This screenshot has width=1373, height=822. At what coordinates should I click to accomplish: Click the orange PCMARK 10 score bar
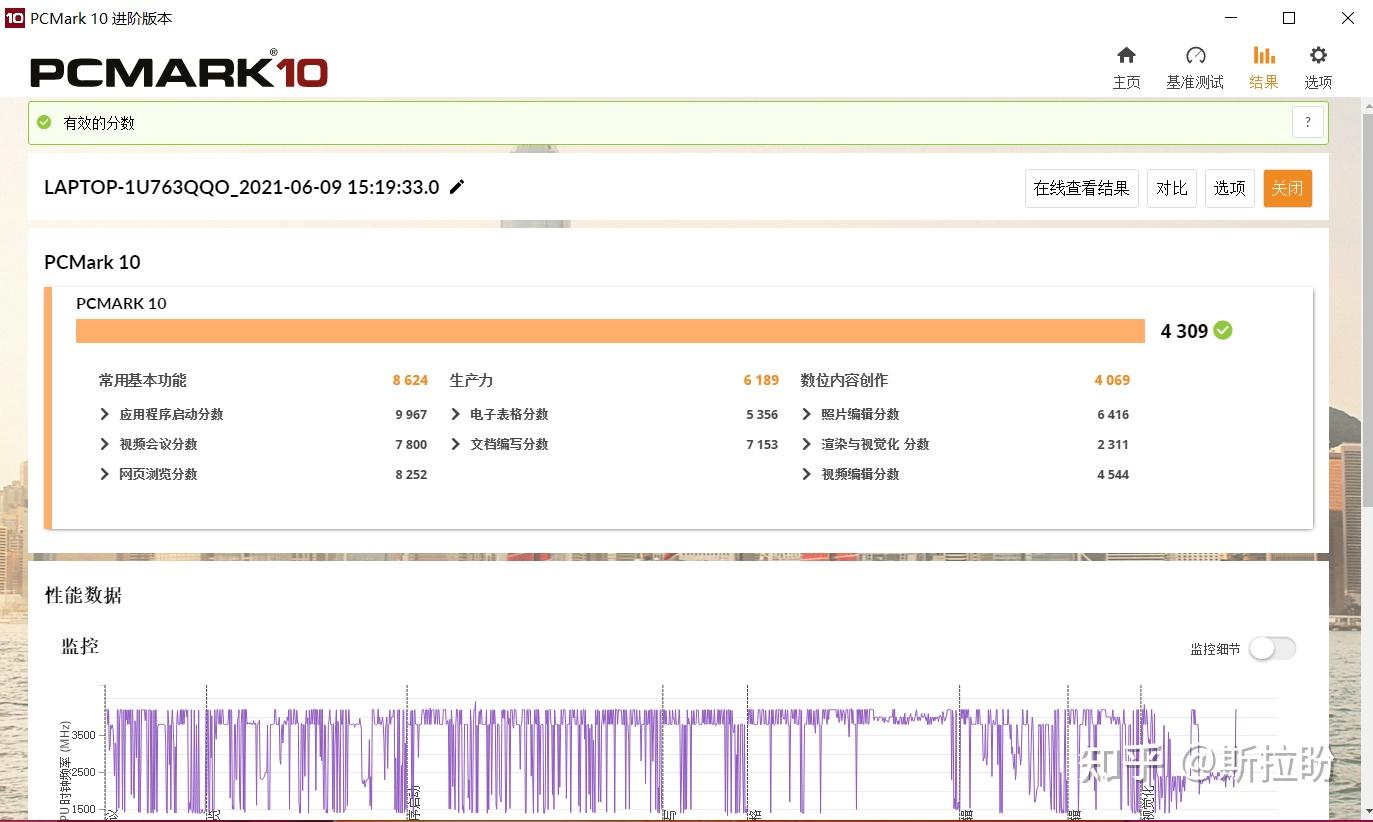[610, 330]
